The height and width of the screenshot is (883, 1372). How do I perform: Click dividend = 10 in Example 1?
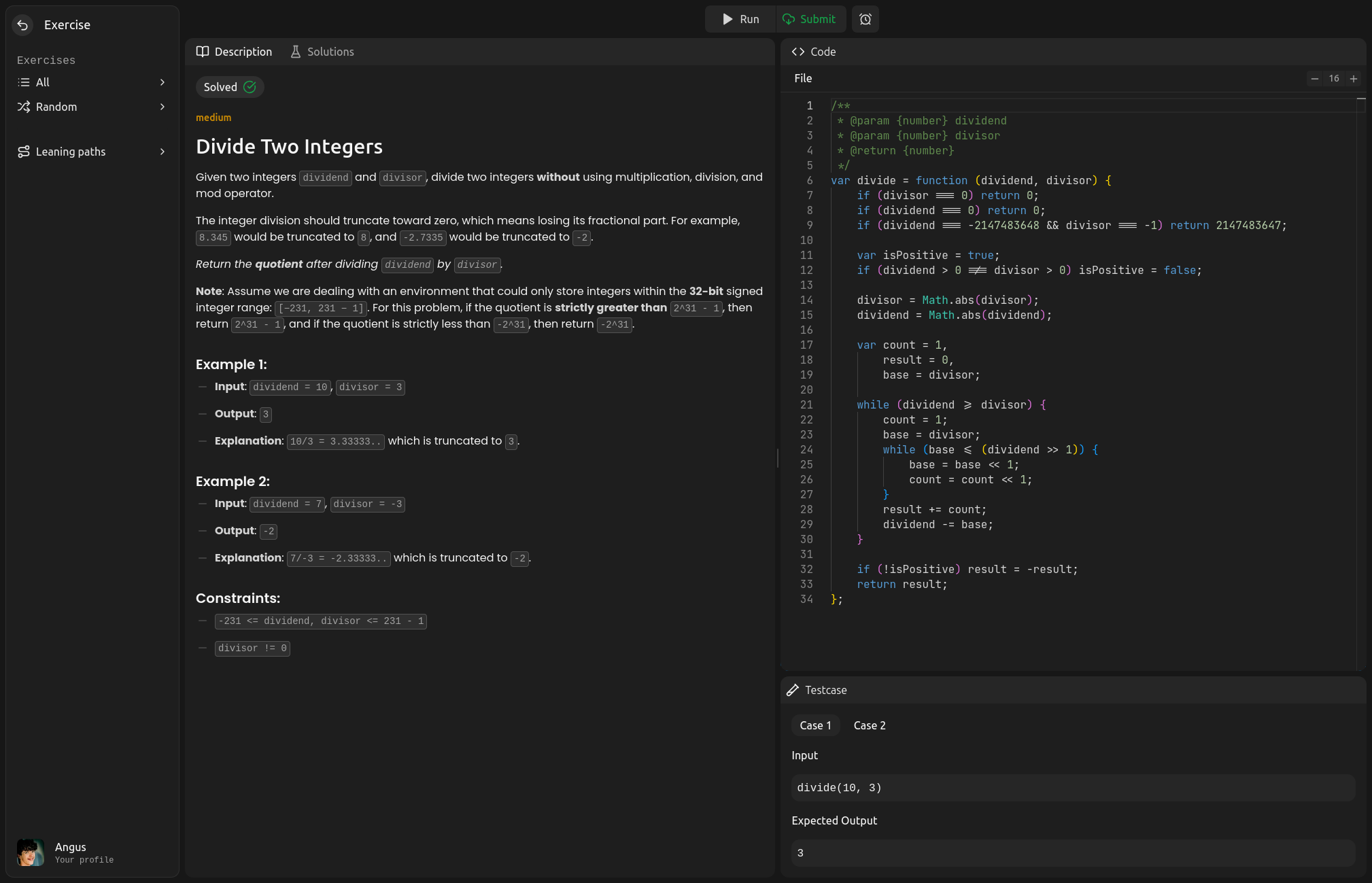(x=290, y=387)
